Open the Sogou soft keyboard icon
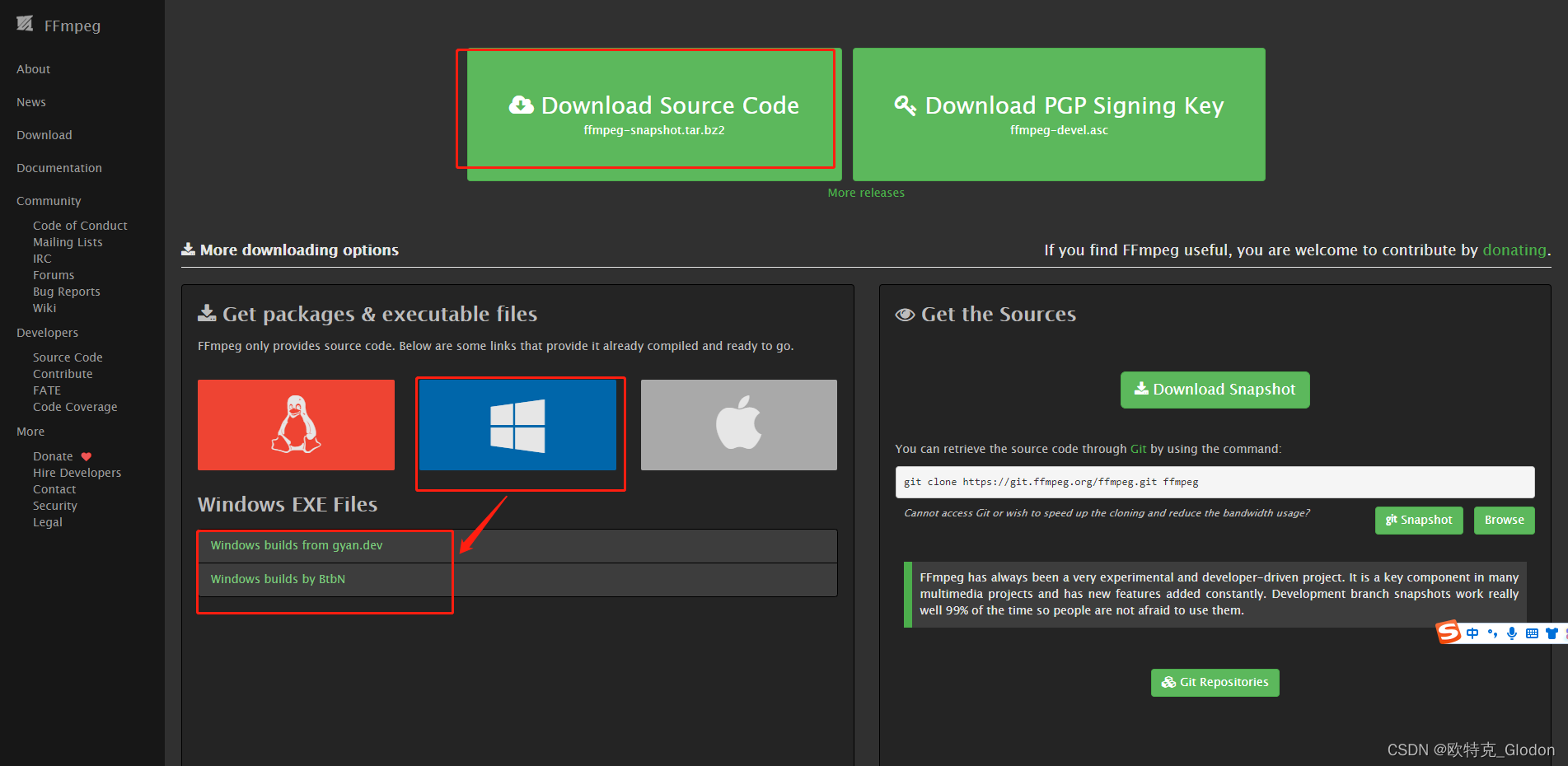 click(x=1532, y=633)
